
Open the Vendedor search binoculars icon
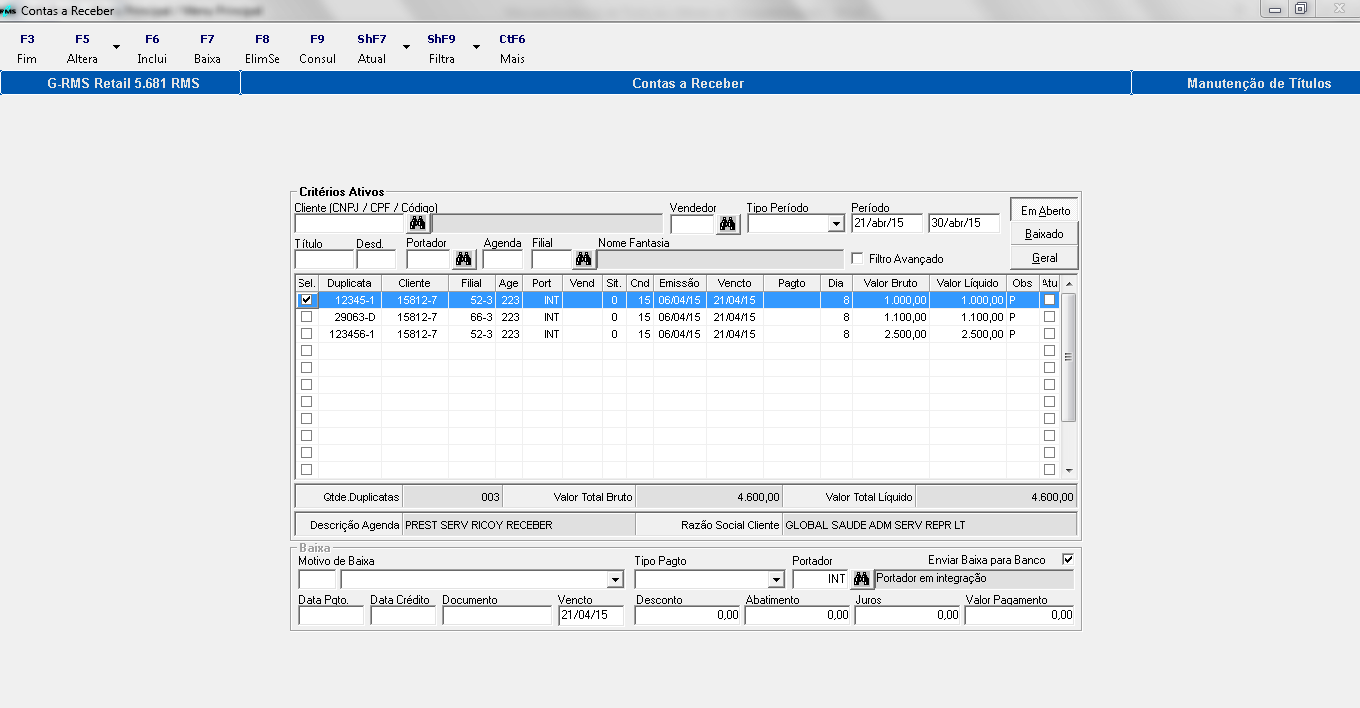[x=728, y=223]
